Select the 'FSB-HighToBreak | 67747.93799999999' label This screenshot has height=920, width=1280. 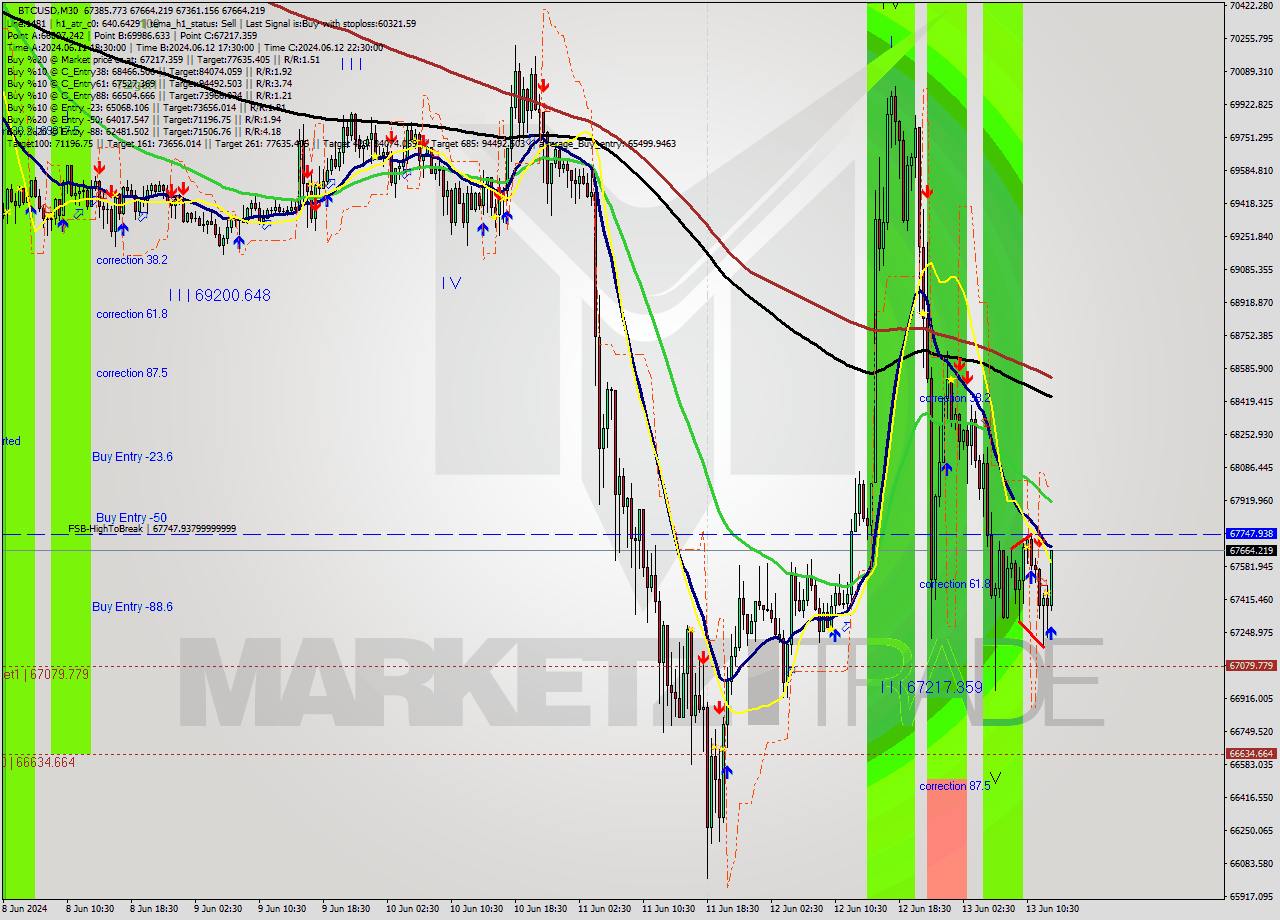(x=152, y=528)
